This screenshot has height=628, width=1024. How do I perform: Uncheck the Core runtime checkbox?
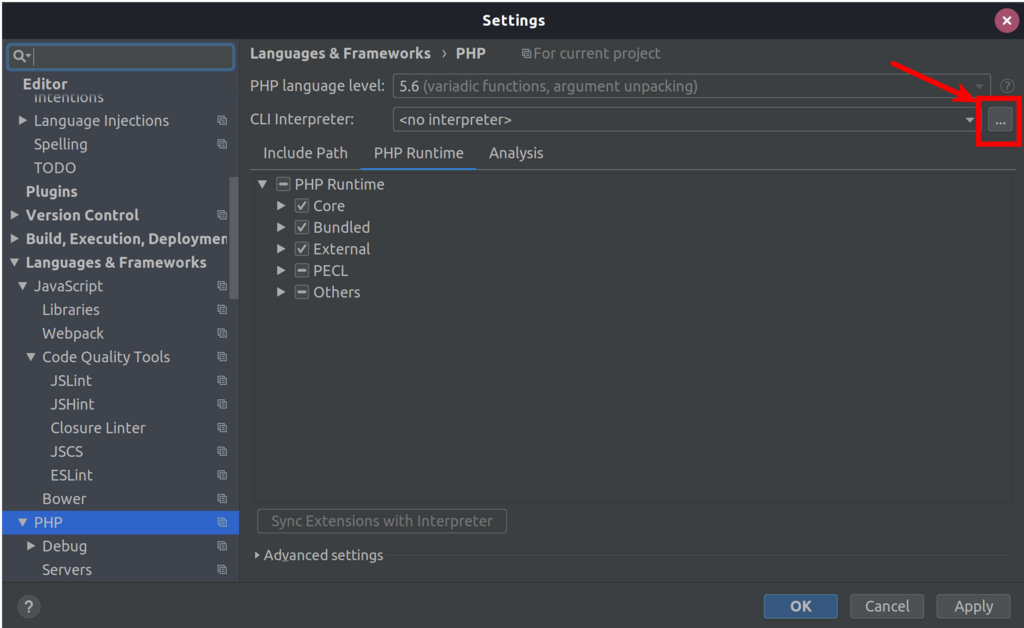(302, 205)
